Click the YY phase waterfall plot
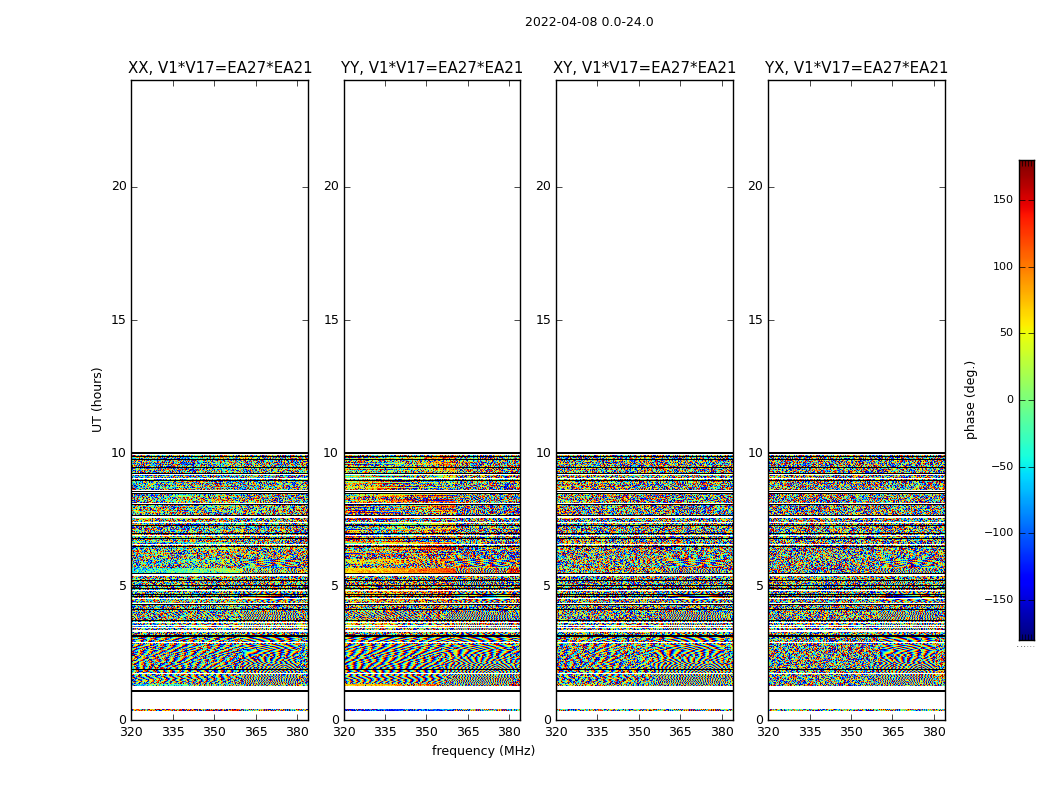 click(432, 400)
